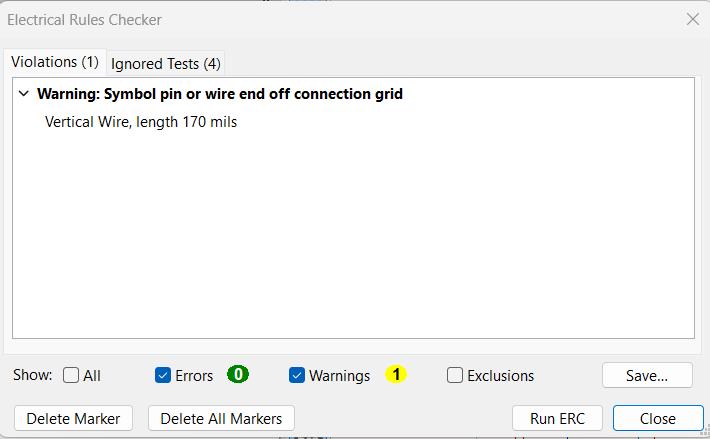Screen dimensions: 710x439
Task: Enable the Show All checkbox
Action: 71,375
